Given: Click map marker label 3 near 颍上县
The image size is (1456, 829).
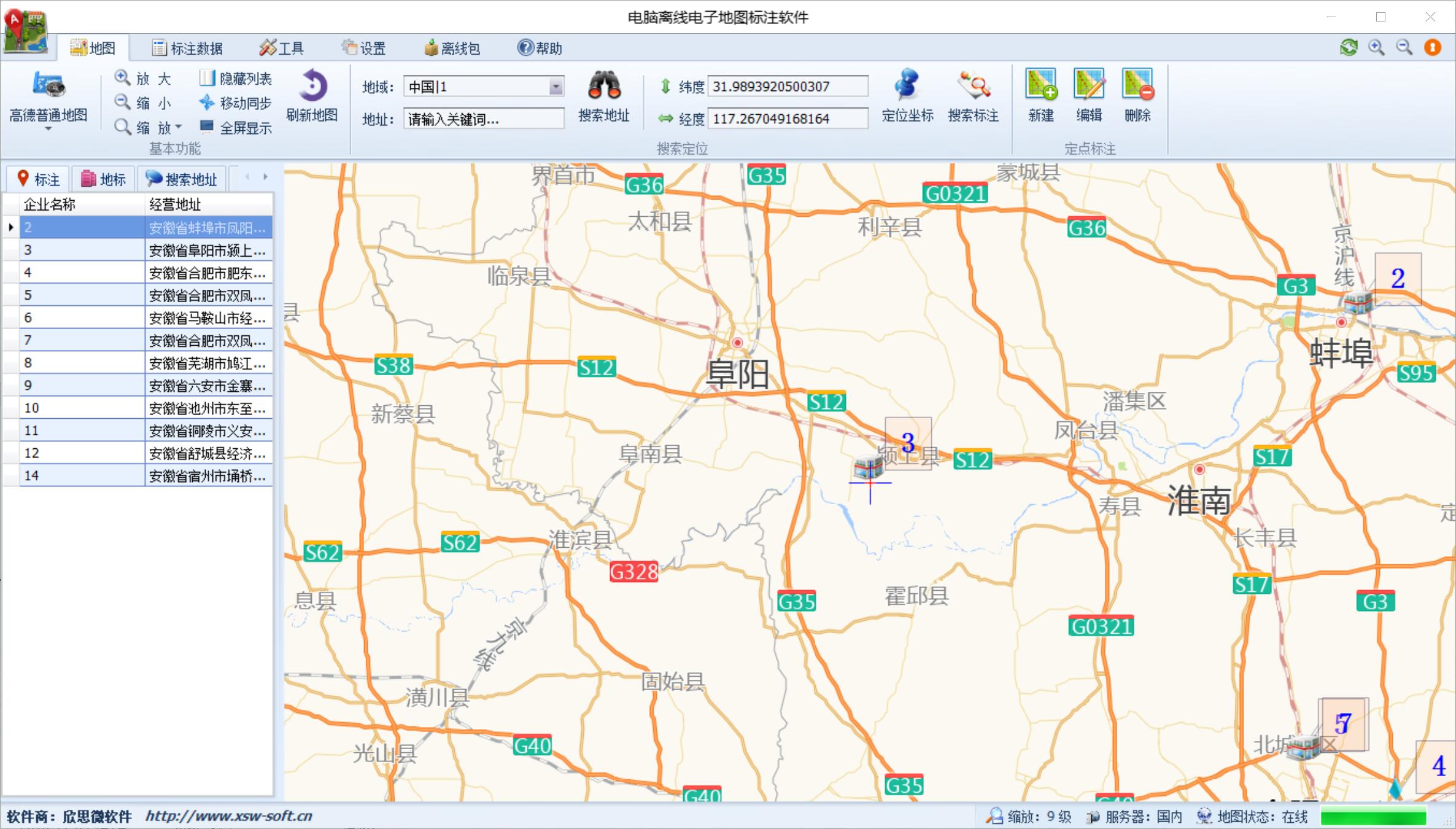Looking at the screenshot, I should 908,443.
